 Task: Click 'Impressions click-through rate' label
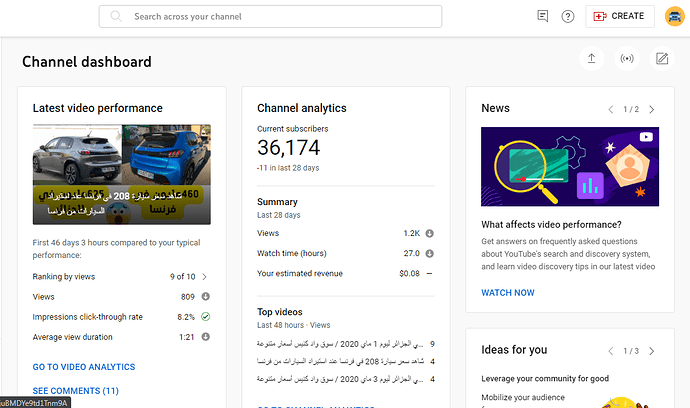pyautogui.click(x=88, y=317)
